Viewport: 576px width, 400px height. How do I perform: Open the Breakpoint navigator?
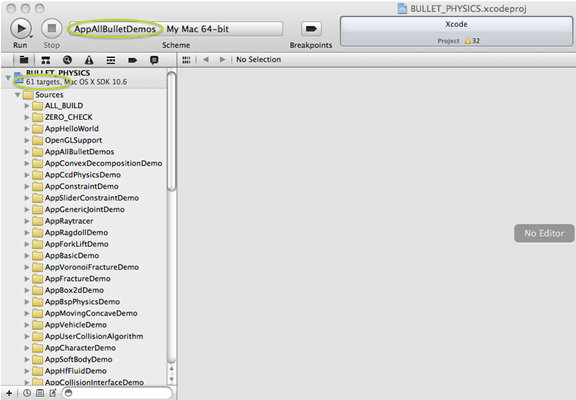tap(133, 60)
